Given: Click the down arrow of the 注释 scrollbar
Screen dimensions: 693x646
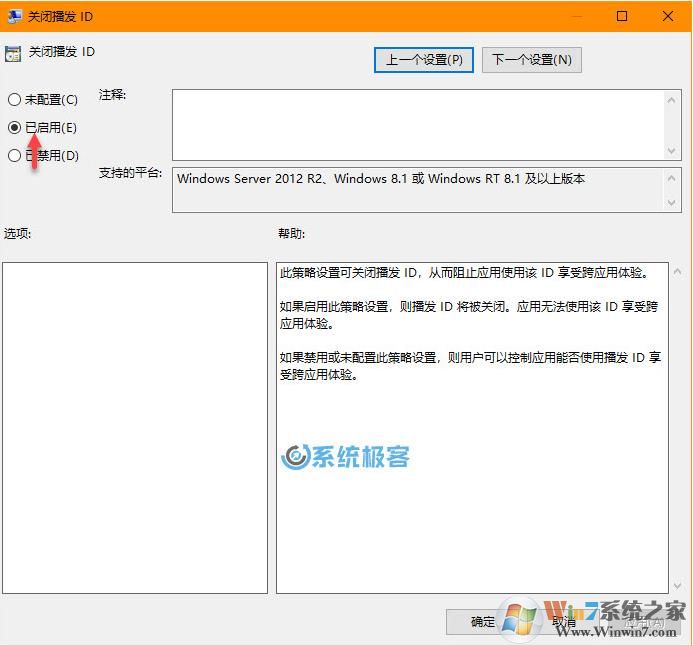Looking at the screenshot, I should [x=672, y=150].
